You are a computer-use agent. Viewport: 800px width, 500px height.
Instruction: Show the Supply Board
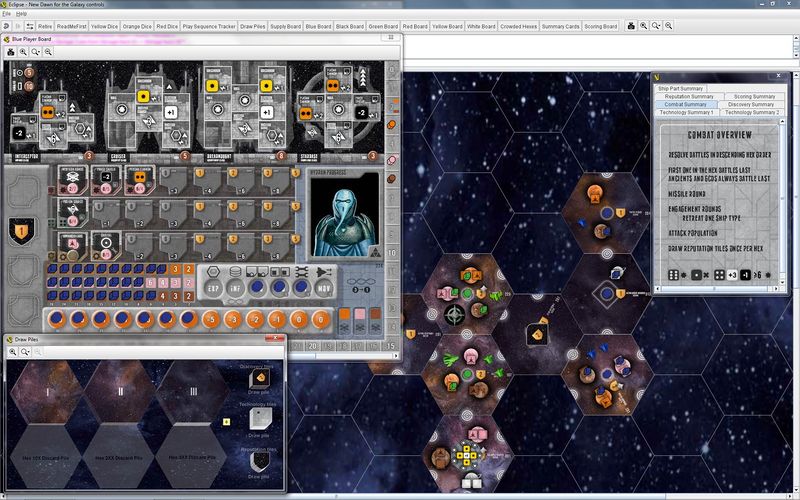285,27
